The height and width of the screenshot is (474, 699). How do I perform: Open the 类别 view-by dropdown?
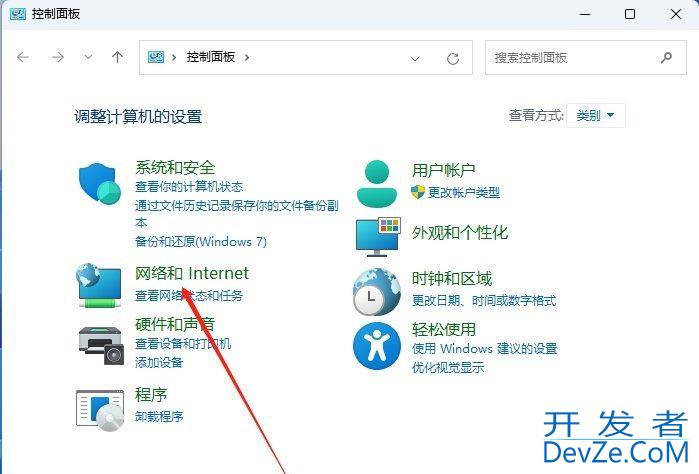(596, 115)
